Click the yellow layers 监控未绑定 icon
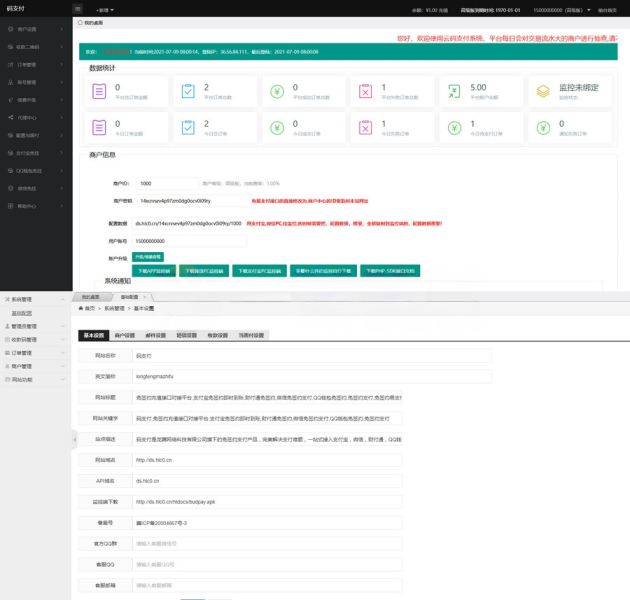Screen dimensions: 630x600 (543, 91)
